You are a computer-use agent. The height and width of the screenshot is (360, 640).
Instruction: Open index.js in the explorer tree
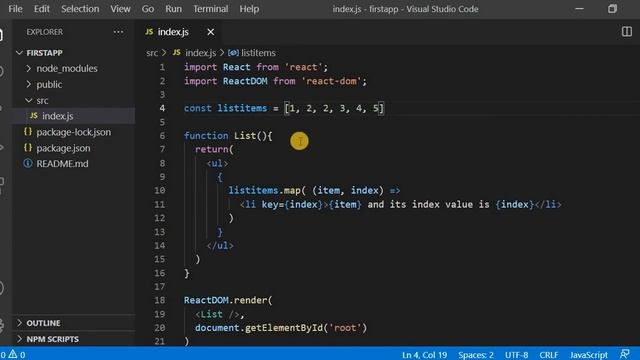coord(73,116)
